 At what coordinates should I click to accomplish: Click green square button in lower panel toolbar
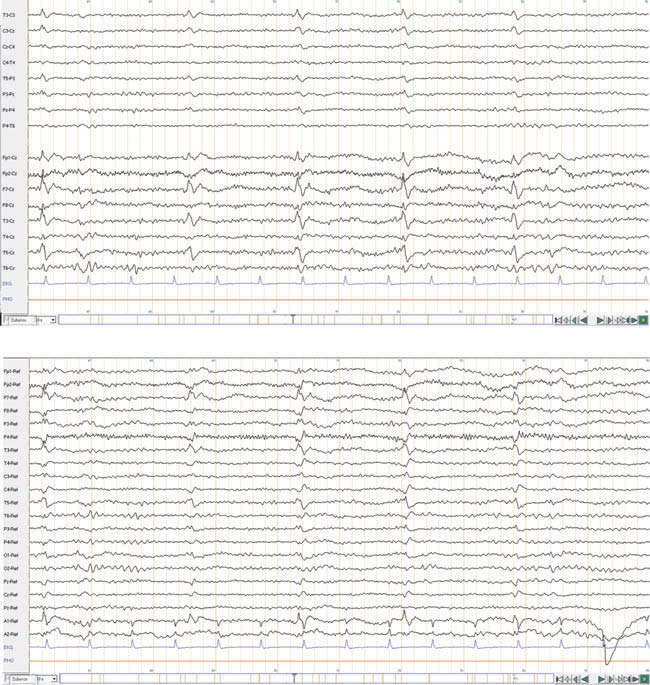643,678
